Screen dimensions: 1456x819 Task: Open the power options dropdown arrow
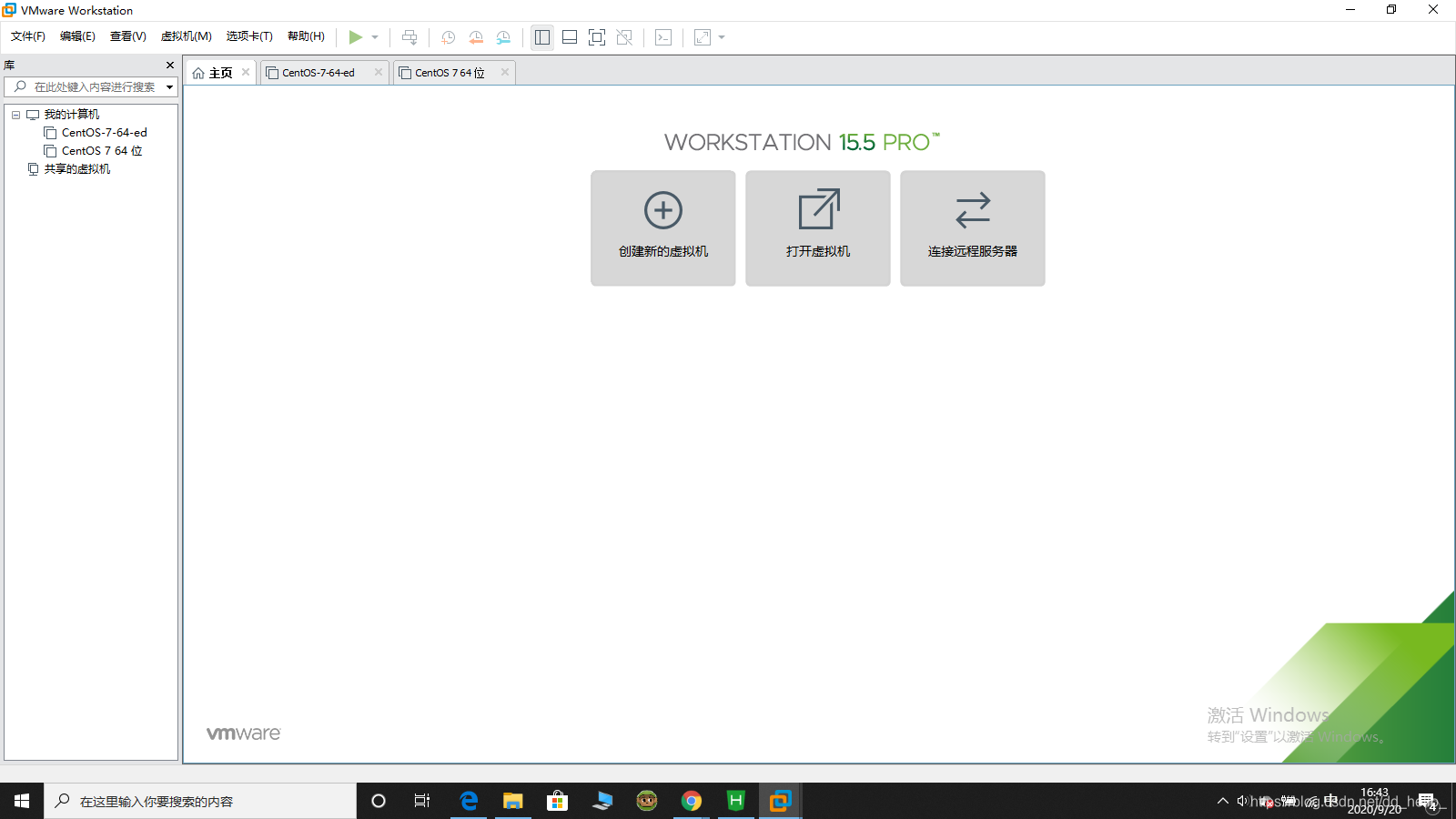pos(375,37)
